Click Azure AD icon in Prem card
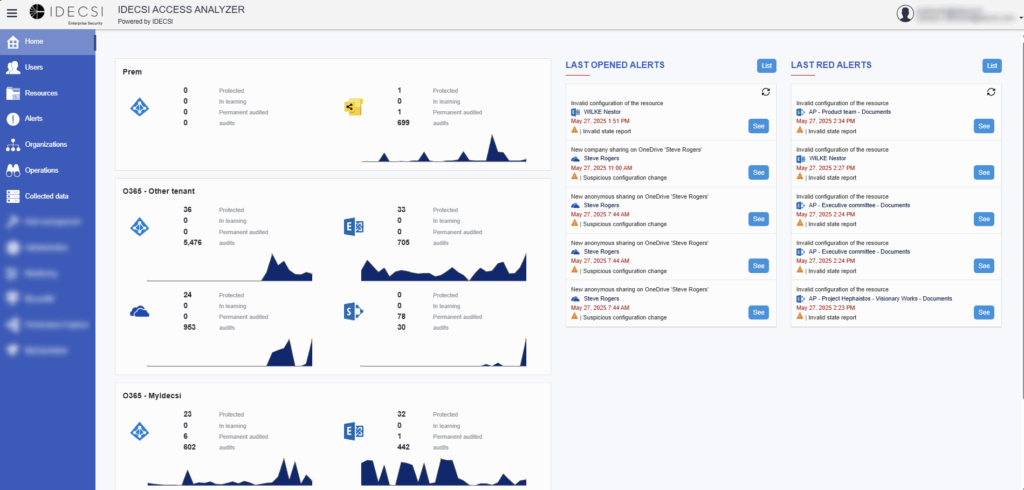This screenshot has width=1024, height=490. tap(140, 106)
